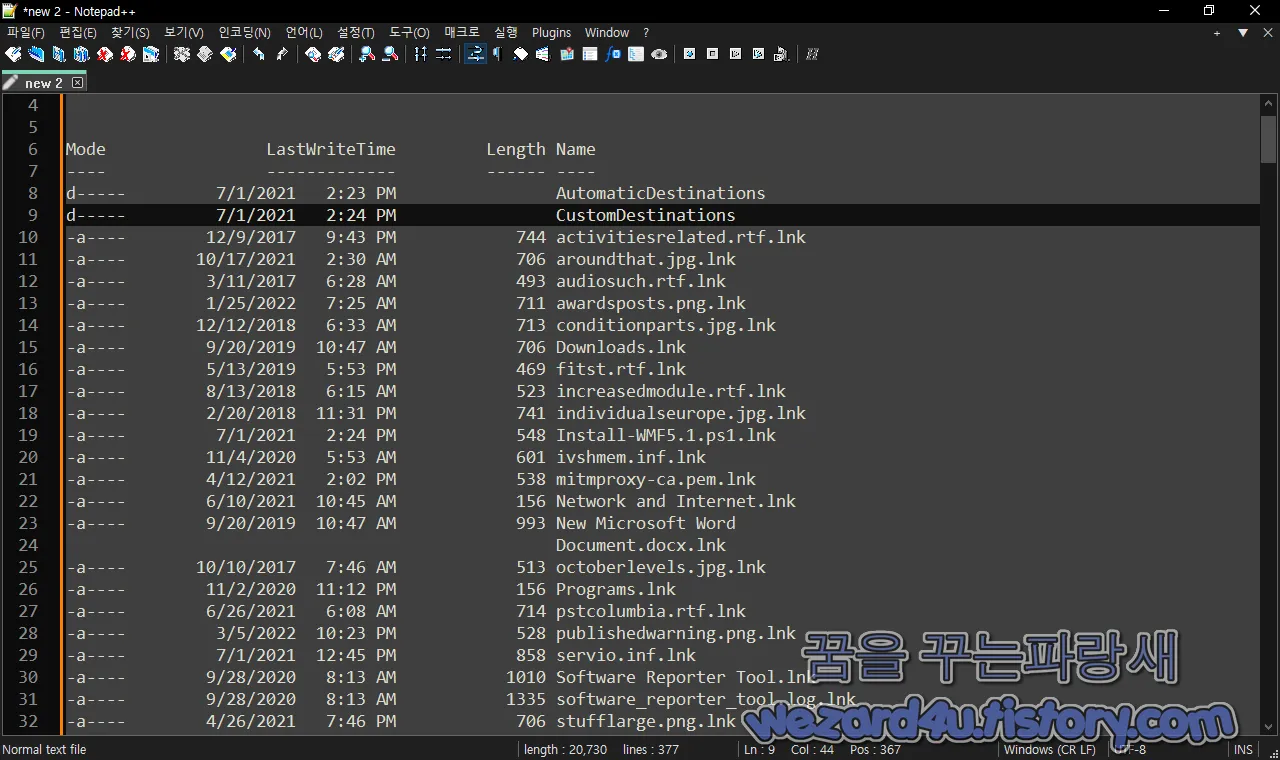The image size is (1280, 760).
Task: Click the Close All toolbar icon
Action: [128, 54]
